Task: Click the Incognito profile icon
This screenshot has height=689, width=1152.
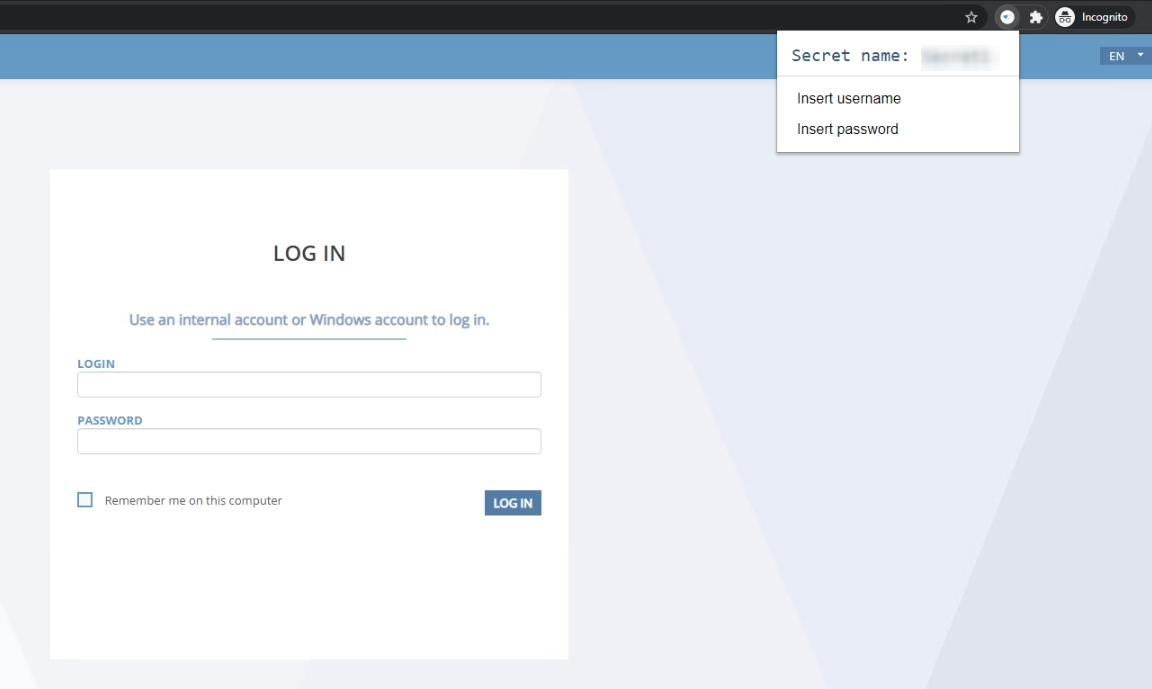Action: point(1065,17)
